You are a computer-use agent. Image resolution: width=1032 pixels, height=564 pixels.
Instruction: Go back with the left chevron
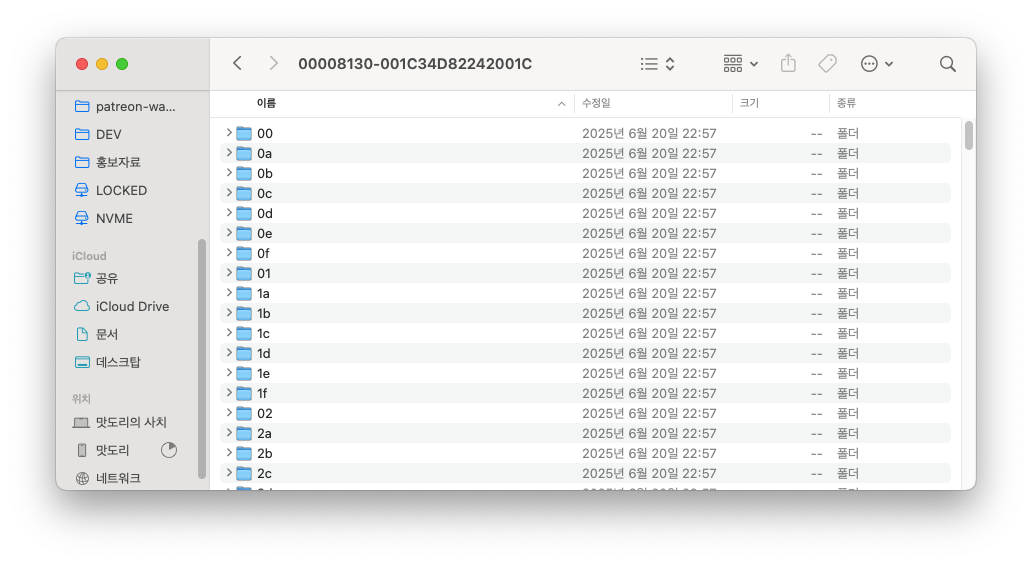point(238,64)
